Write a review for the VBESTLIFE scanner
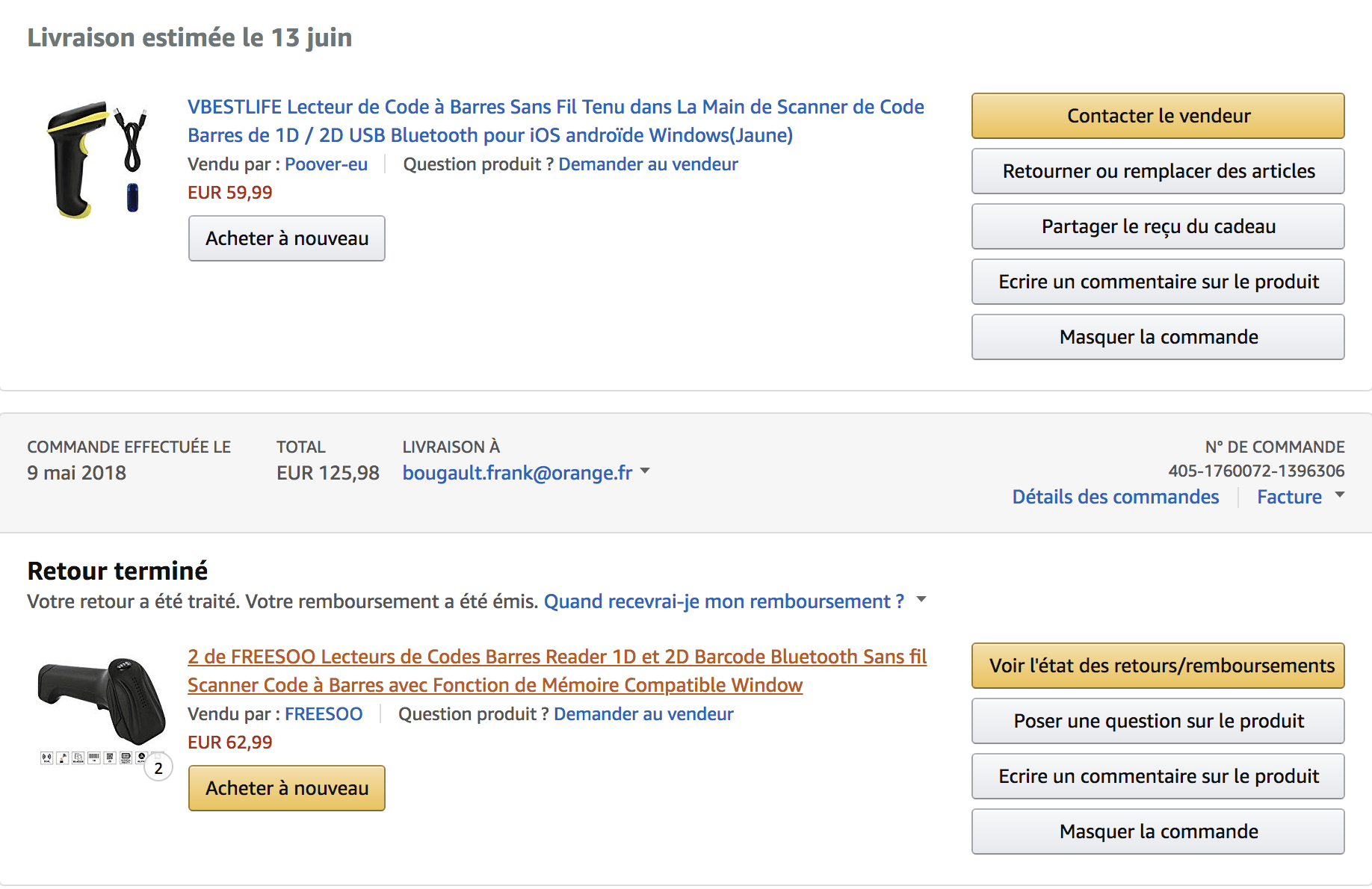This screenshot has height=889, width=1372. pyautogui.click(x=1158, y=282)
